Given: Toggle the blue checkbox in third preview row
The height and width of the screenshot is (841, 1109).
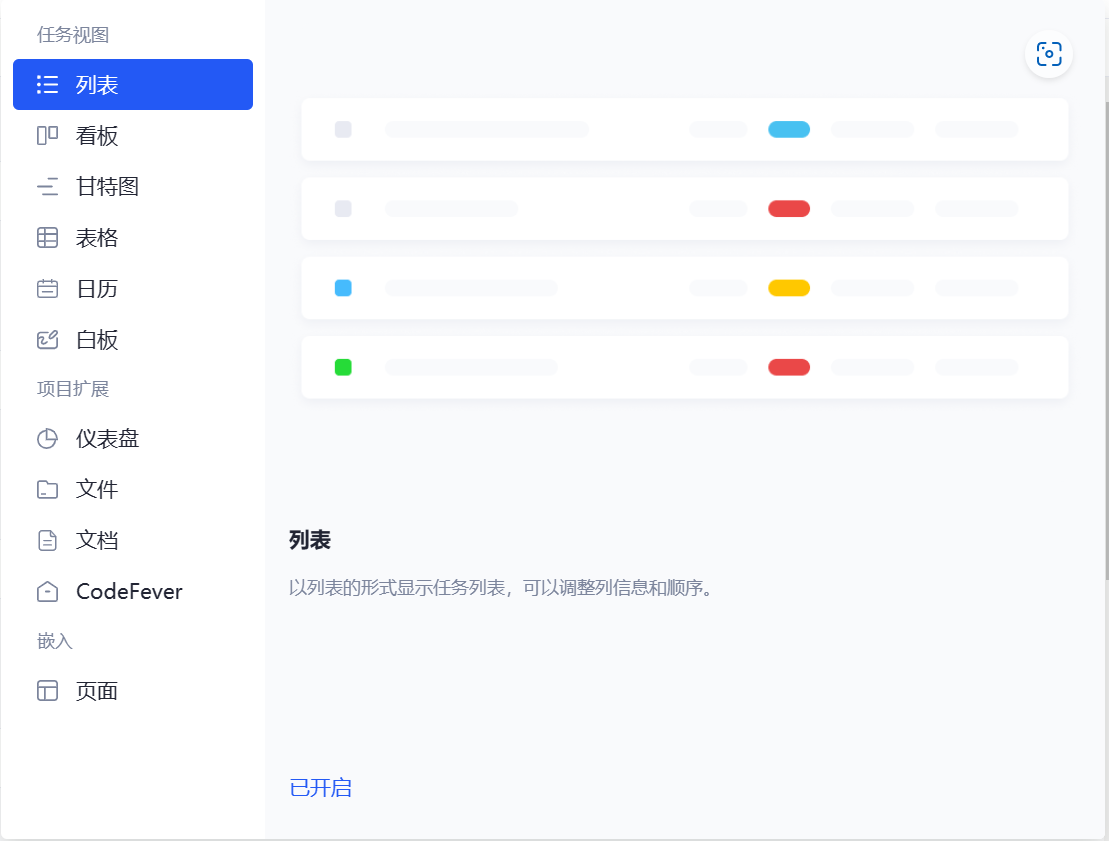Looking at the screenshot, I should pyautogui.click(x=343, y=288).
